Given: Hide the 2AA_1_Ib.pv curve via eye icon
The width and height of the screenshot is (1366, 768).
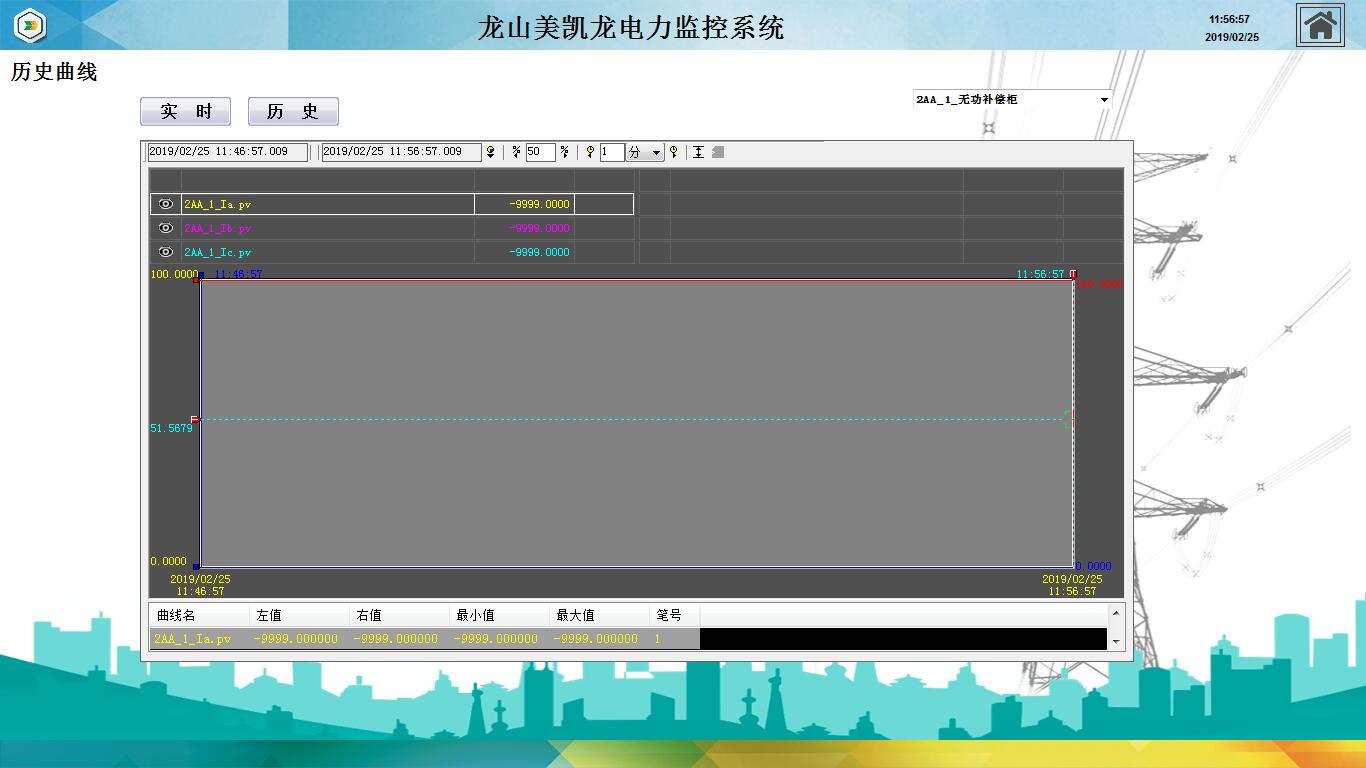Looking at the screenshot, I should pyautogui.click(x=166, y=228).
